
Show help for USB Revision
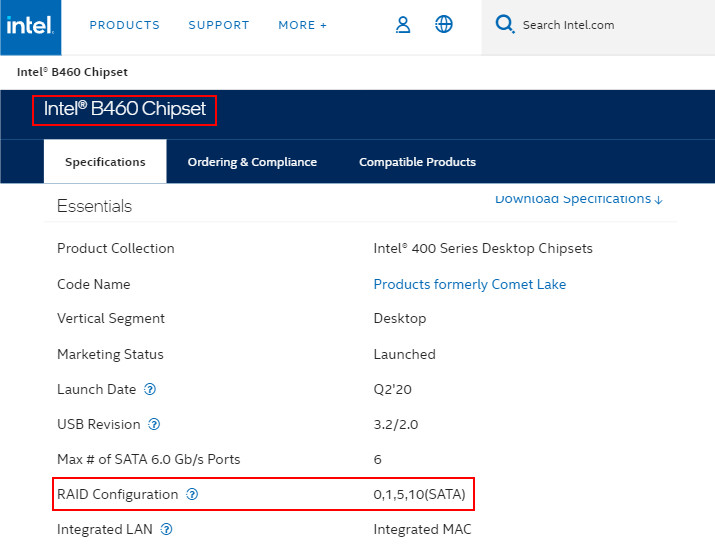[x=154, y=425]
